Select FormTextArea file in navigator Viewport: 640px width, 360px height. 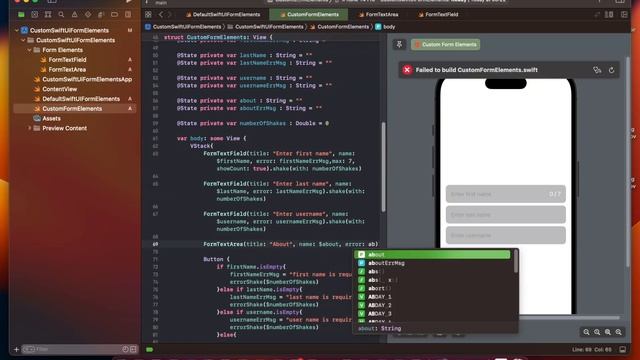coord(67,69)
